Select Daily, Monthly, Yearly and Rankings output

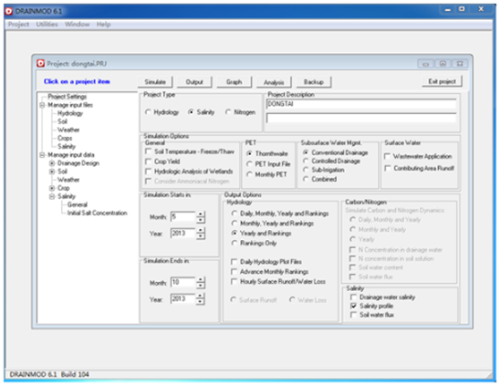pos(234,213)
